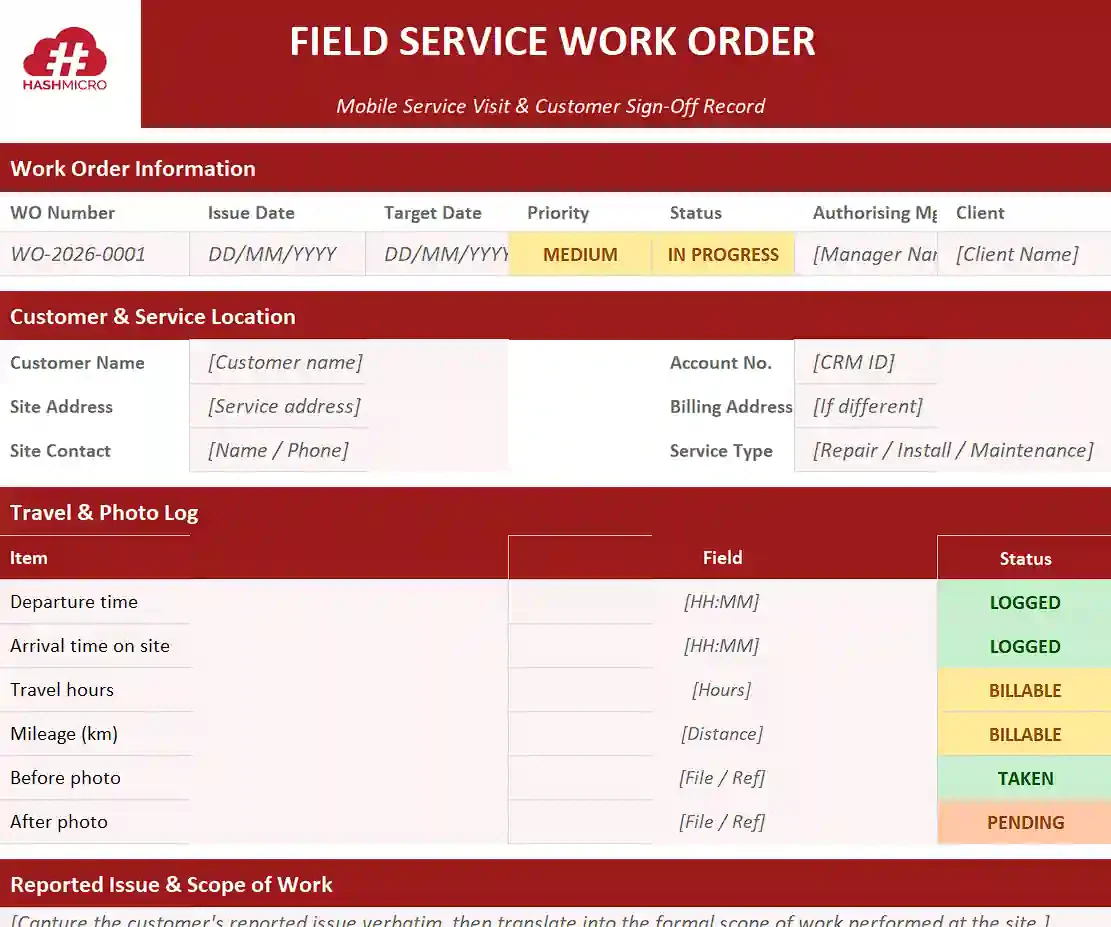Click the [CRM ID] account number field

pos(952,362)
